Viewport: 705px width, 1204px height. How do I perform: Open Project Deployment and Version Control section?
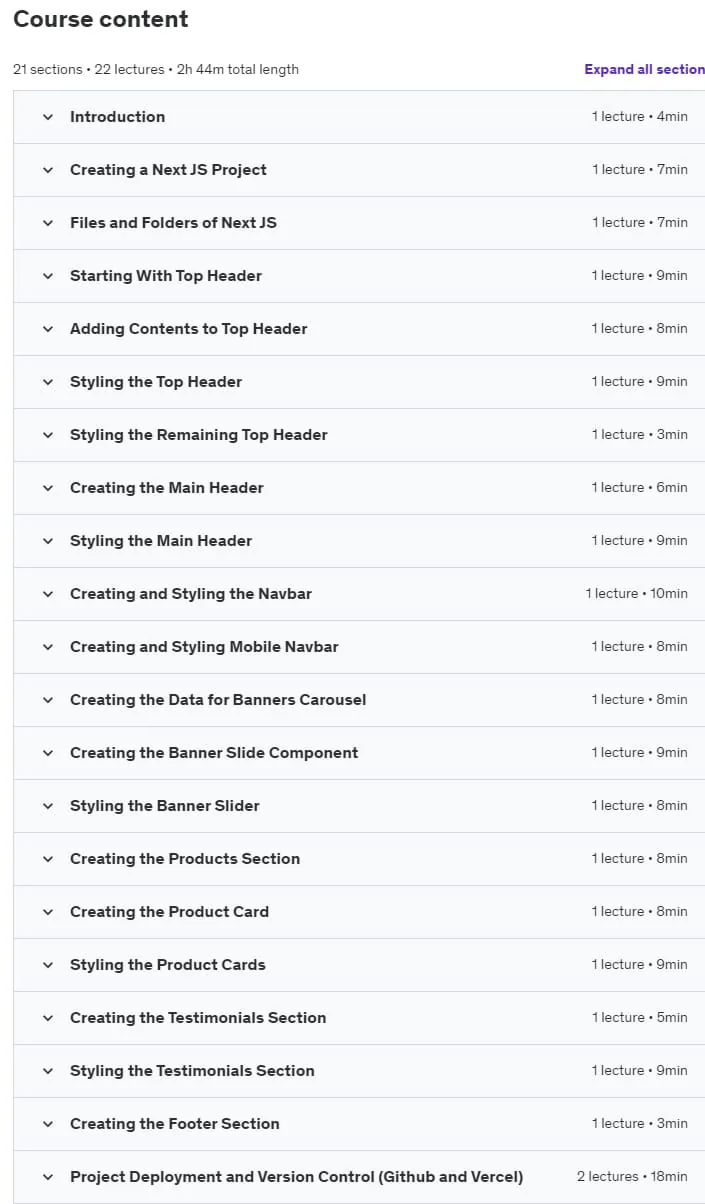coord(359,1177)
